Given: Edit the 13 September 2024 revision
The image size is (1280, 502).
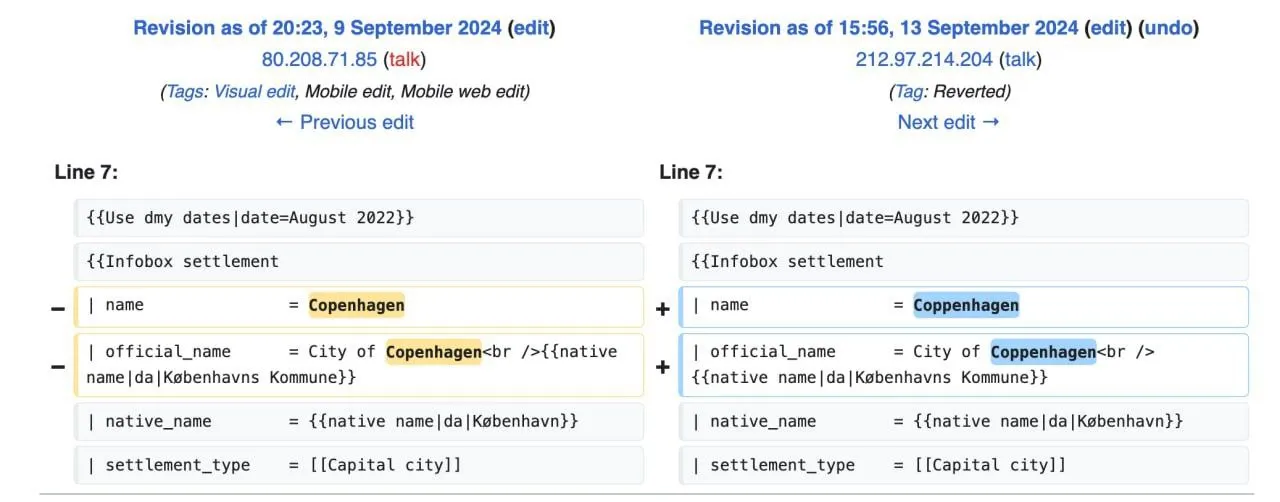Looking at the screenshot, I should pos(1108,28).
